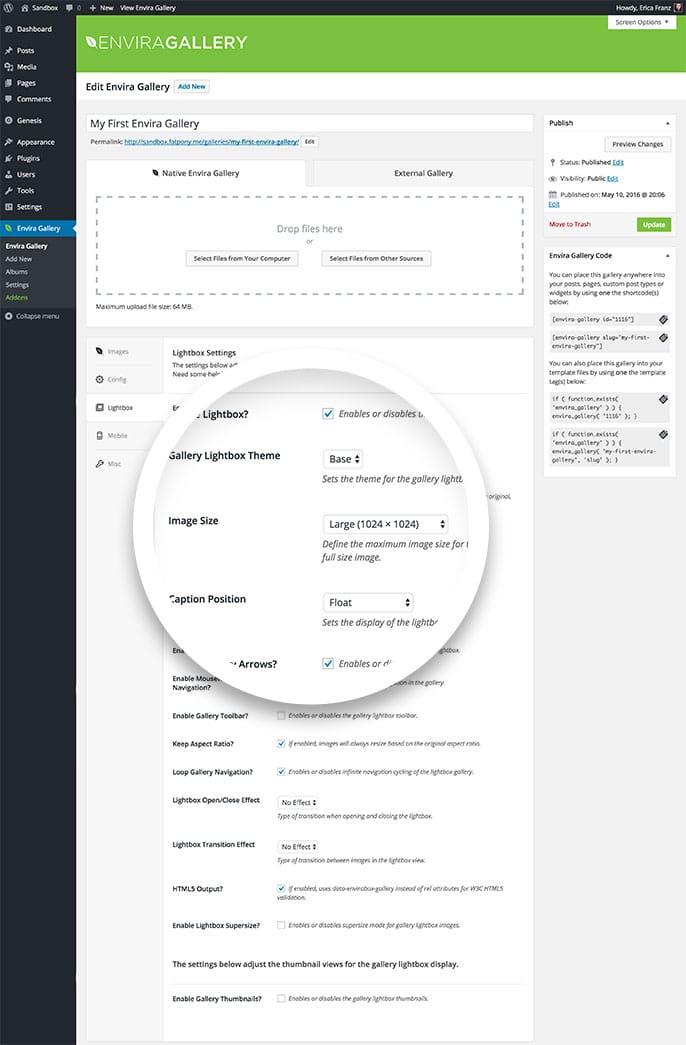Click the green Update button
Screen dimensions: 686x1045
tap(653, 225)
